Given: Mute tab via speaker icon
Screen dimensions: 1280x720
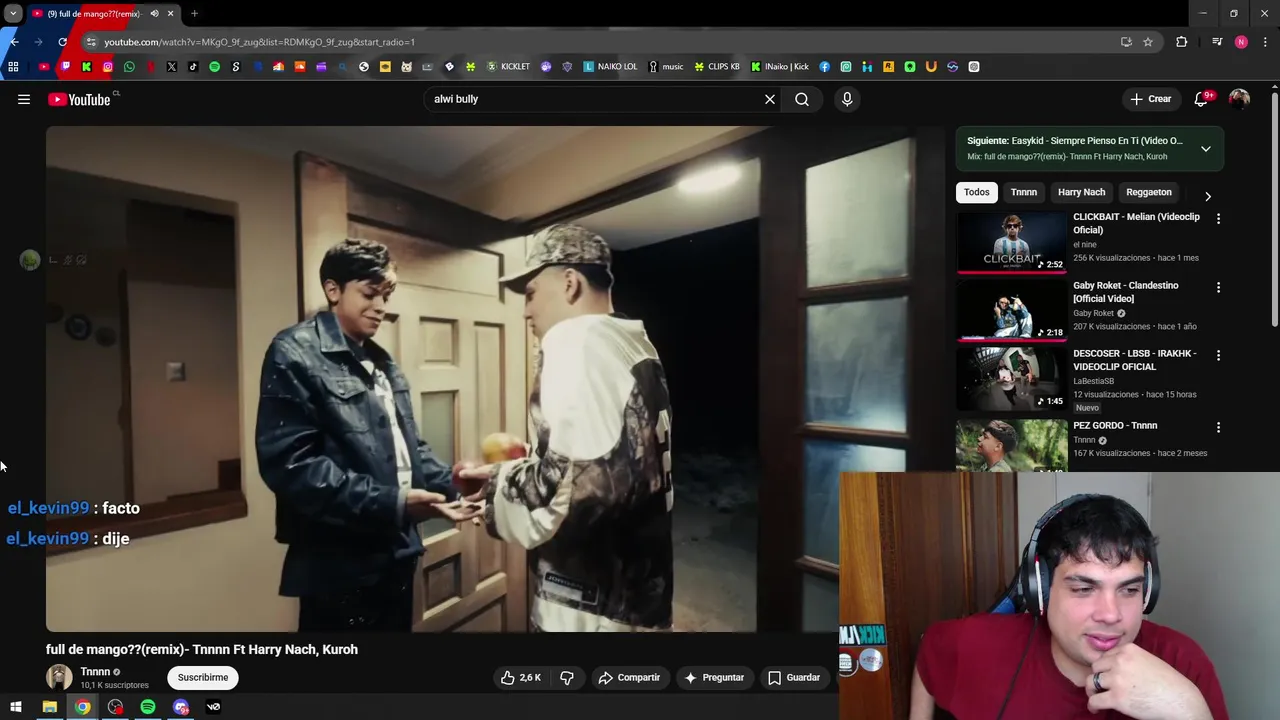Looking at the screenshot, I should 154,14.
